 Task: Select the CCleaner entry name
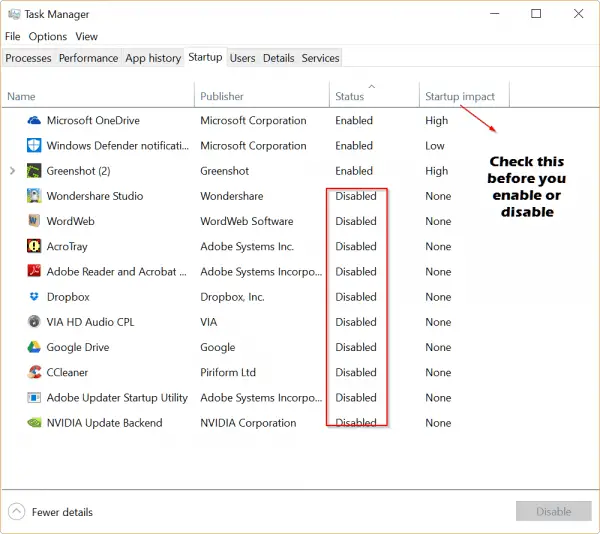coord(67,373)
